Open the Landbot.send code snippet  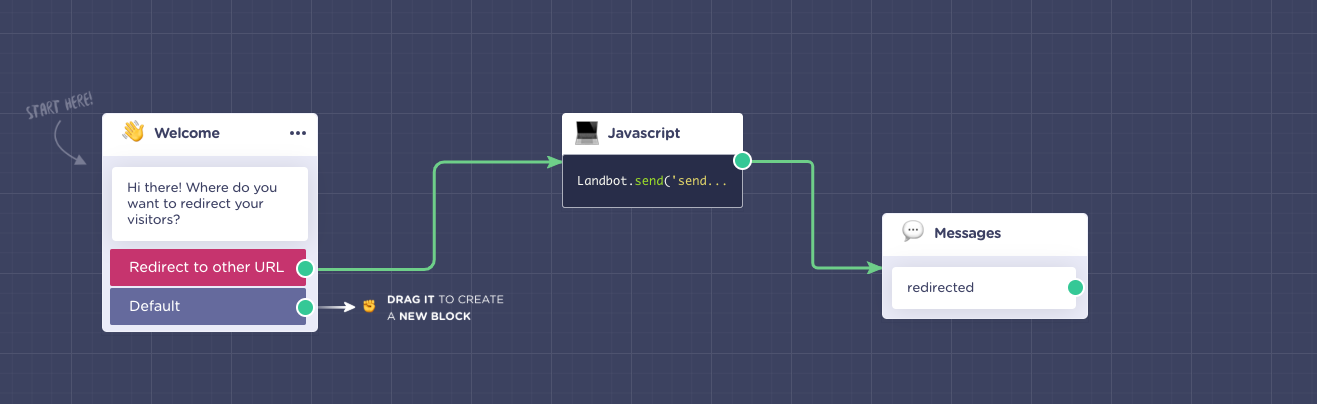click(x=652, y=181)
